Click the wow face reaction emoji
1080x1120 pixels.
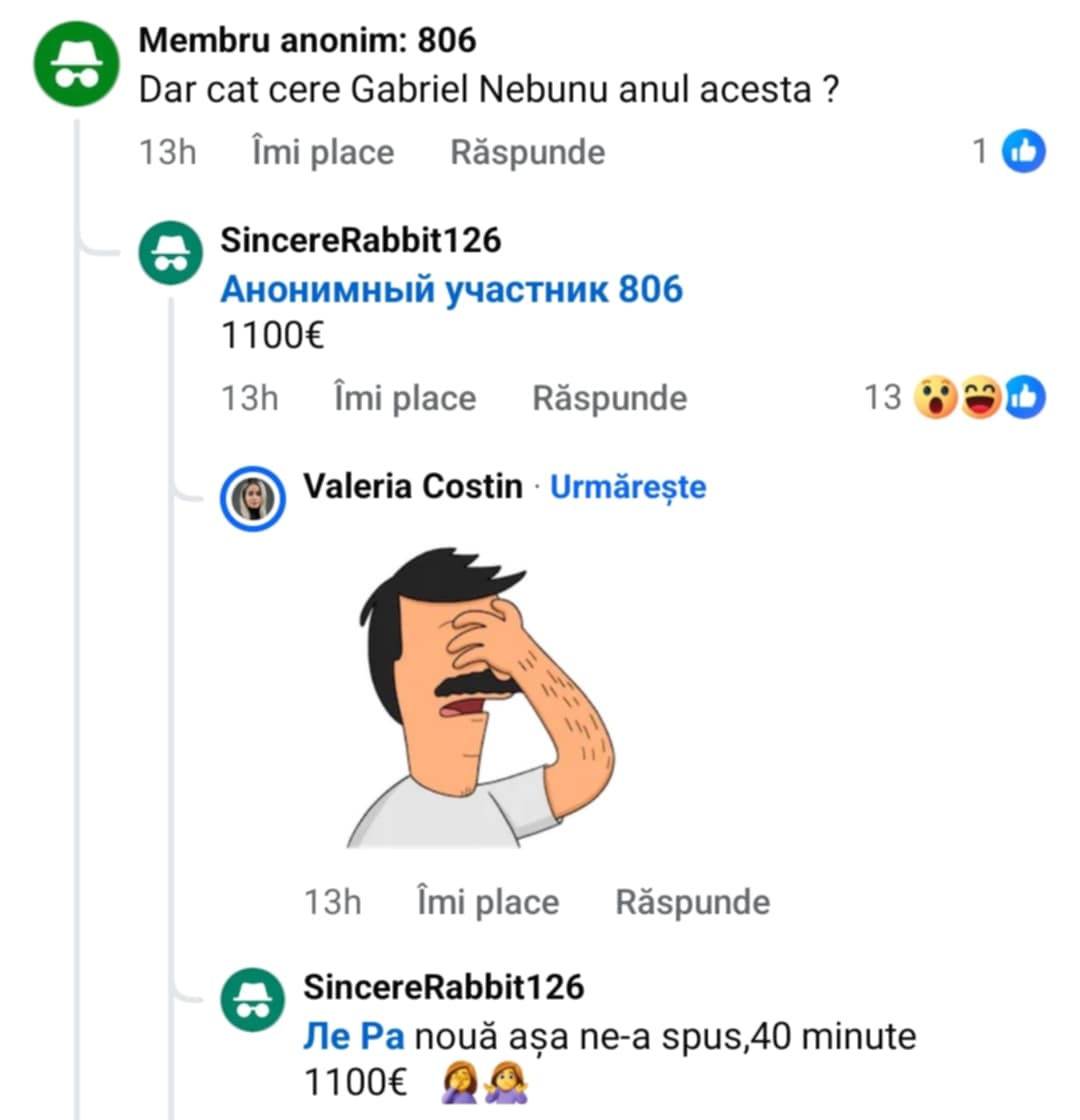click(937, 398)
